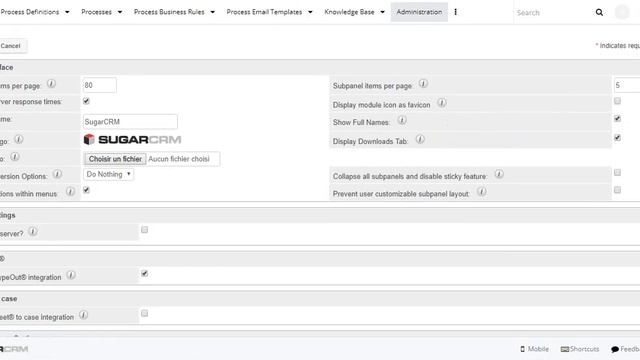Select the Administration tab
This screenshot has width=640, height=360.
point(419,12)
